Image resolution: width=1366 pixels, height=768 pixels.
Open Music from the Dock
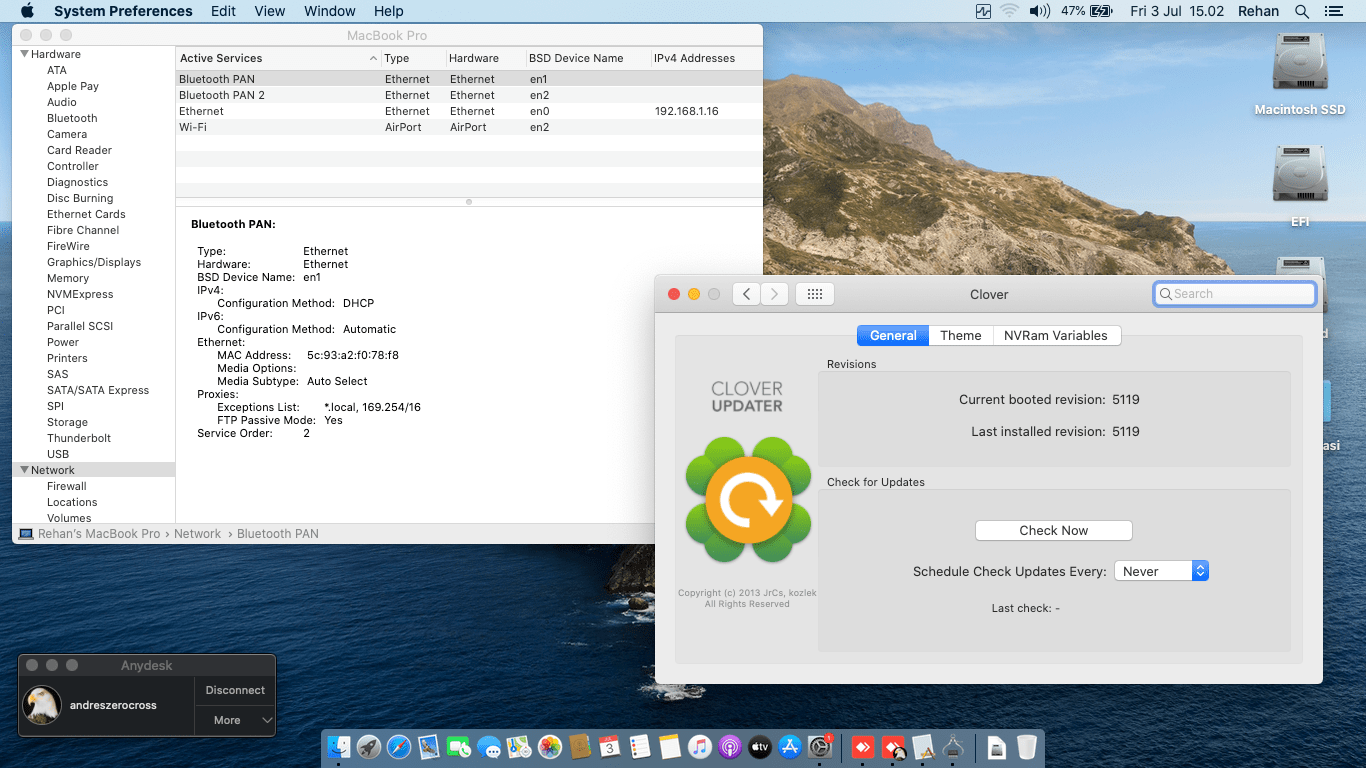click(700, 747)
